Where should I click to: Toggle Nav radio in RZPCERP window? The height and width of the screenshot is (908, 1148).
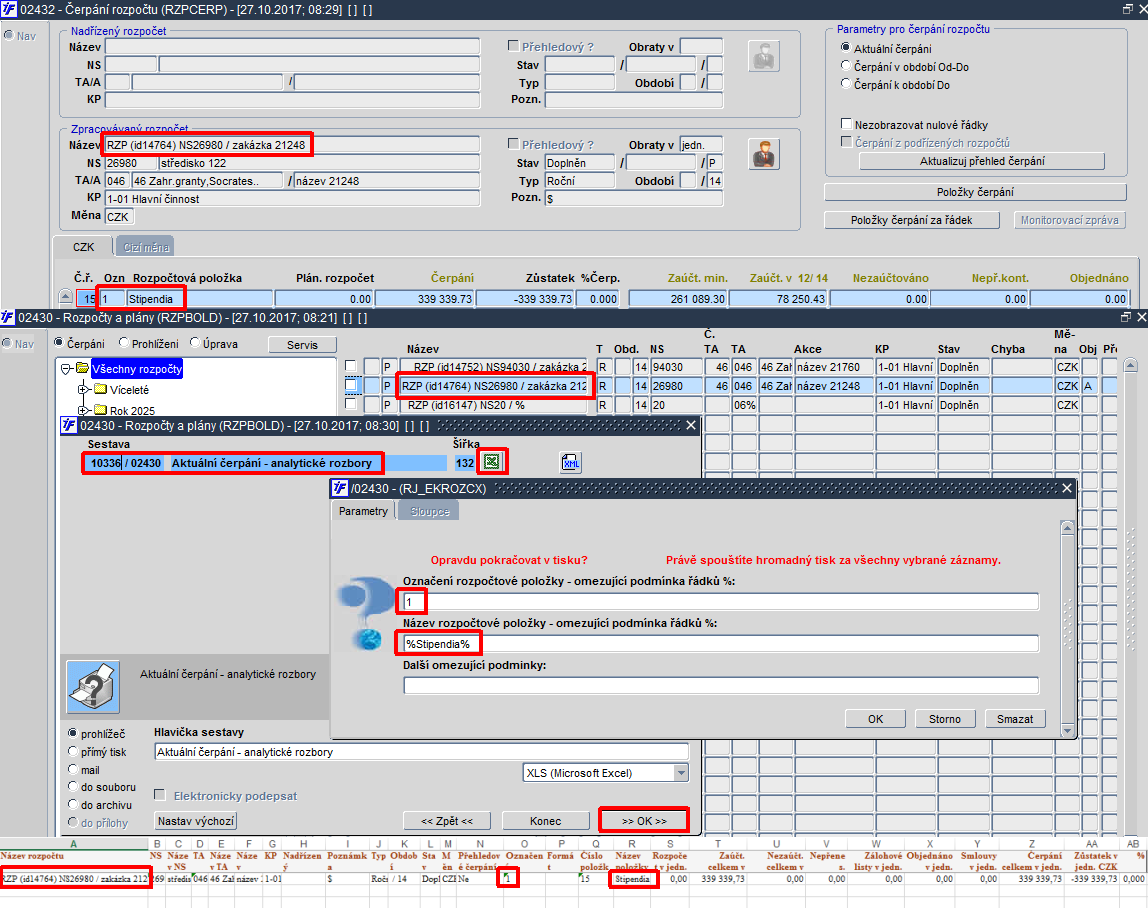(9, 35)
